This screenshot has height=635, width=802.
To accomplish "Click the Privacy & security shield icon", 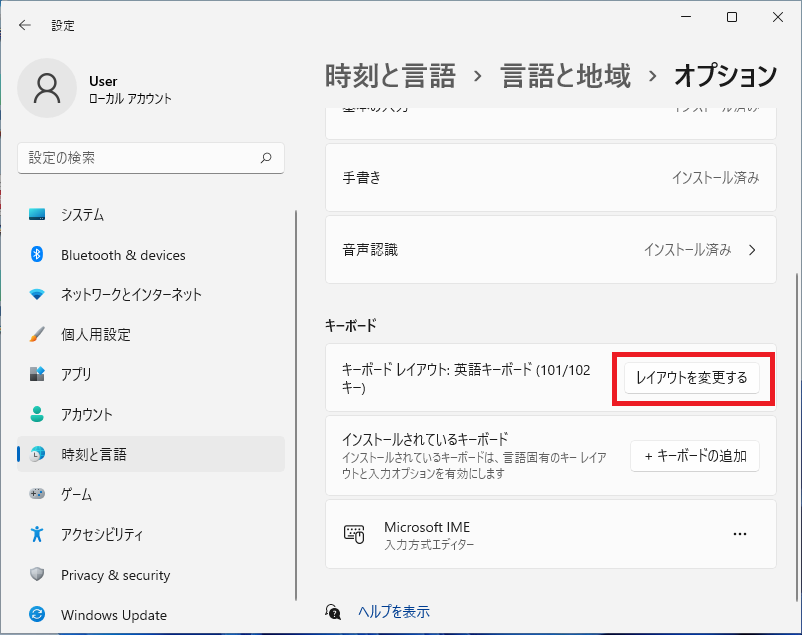I will pos(38,575).
